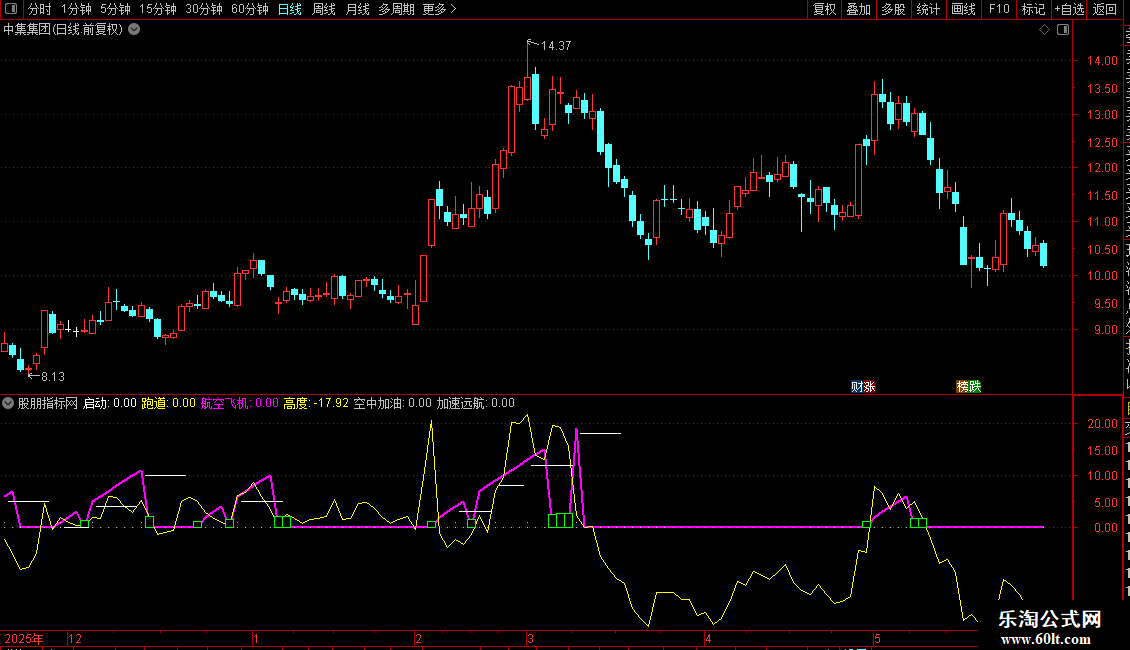Click the 财涨 event marker
Viewport: 1130px width, 650px height.
point(863,387)
